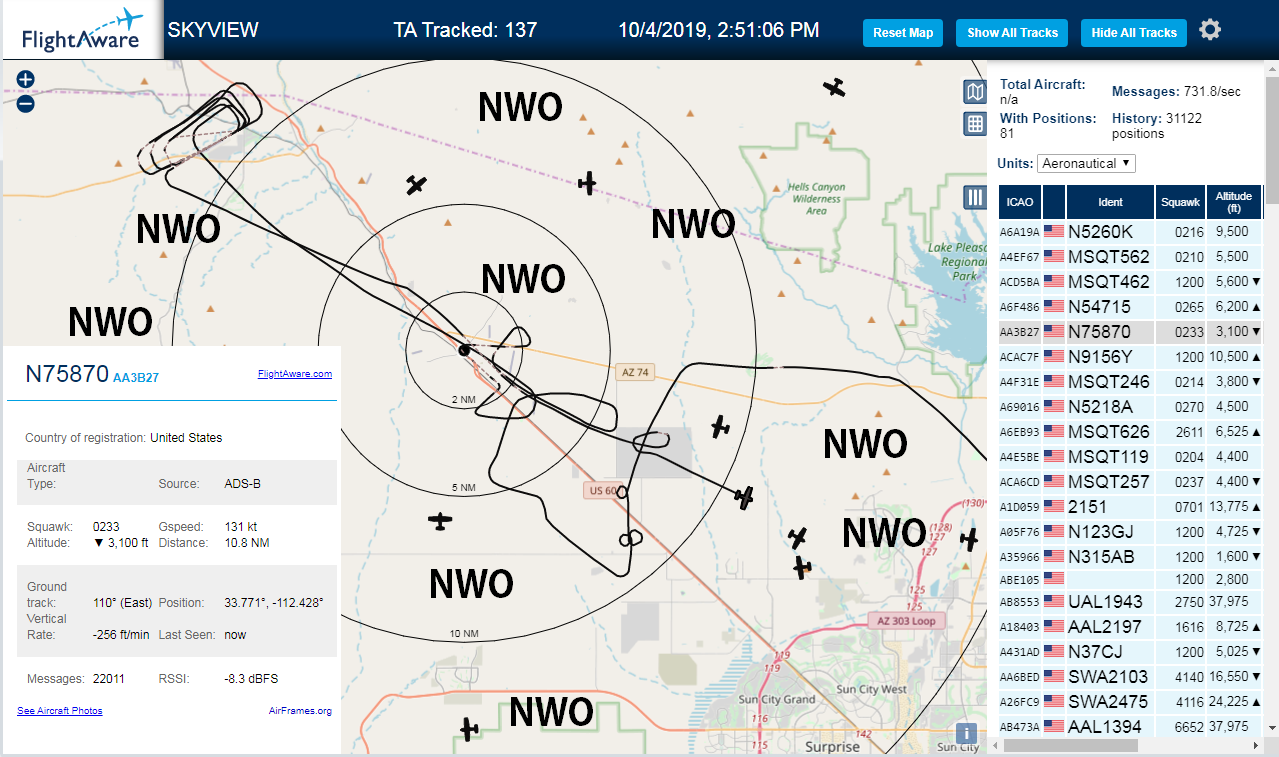
Task: Click Show All Tracks button
Action: [1012, 33]
